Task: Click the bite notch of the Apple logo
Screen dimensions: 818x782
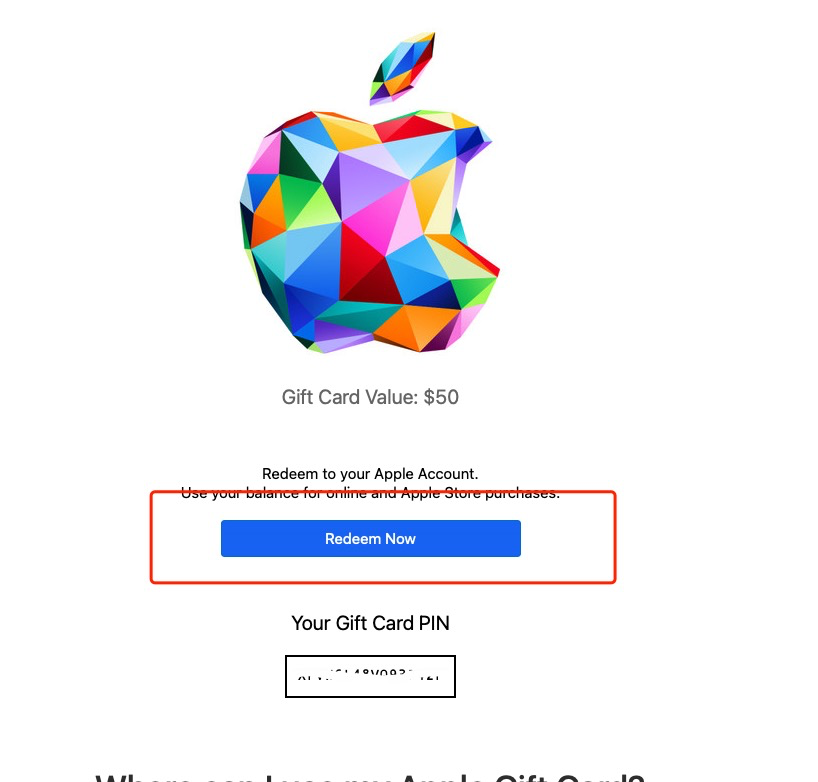Action: tap(472, 219)
